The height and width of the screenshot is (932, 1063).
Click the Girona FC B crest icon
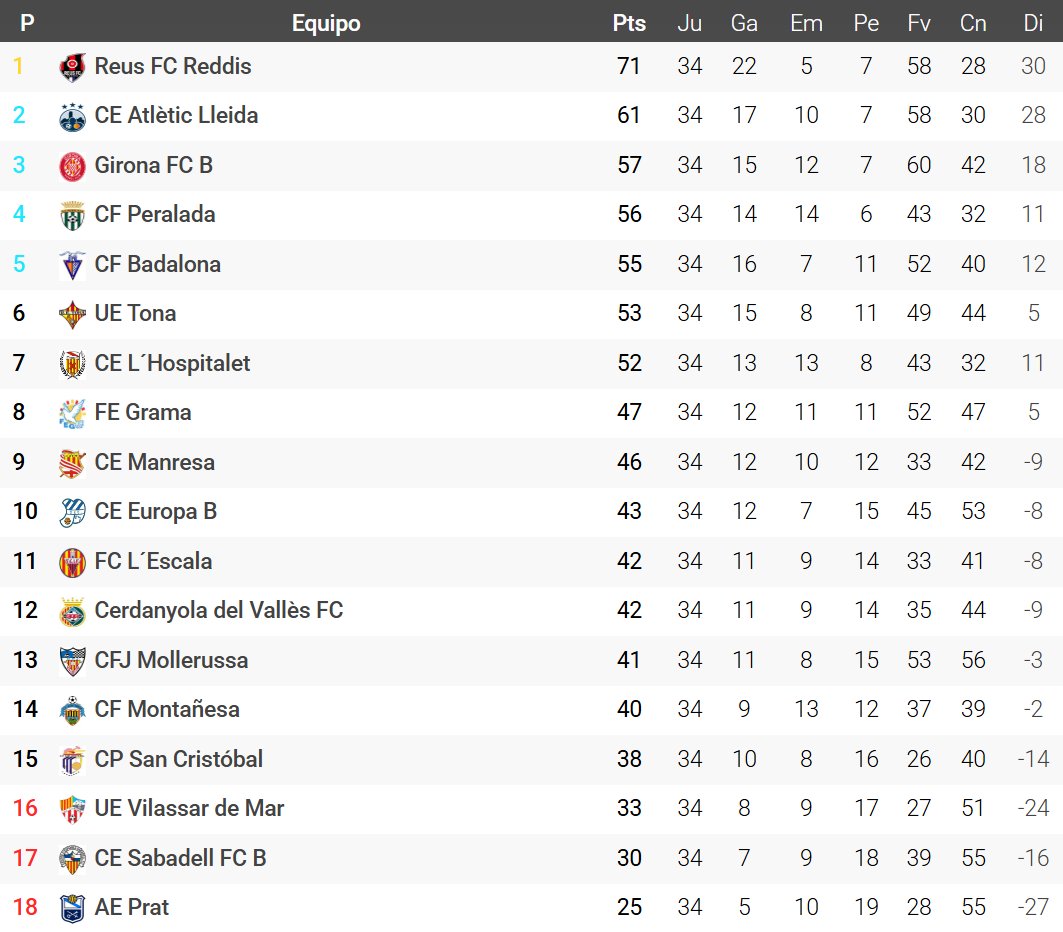(x=73, y=166)
